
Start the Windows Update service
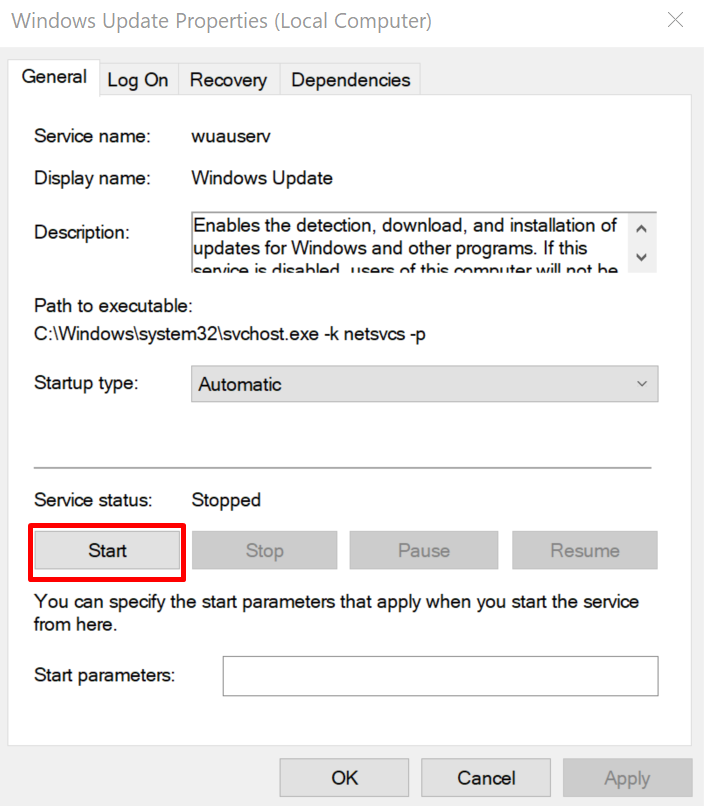pos(107,550)
